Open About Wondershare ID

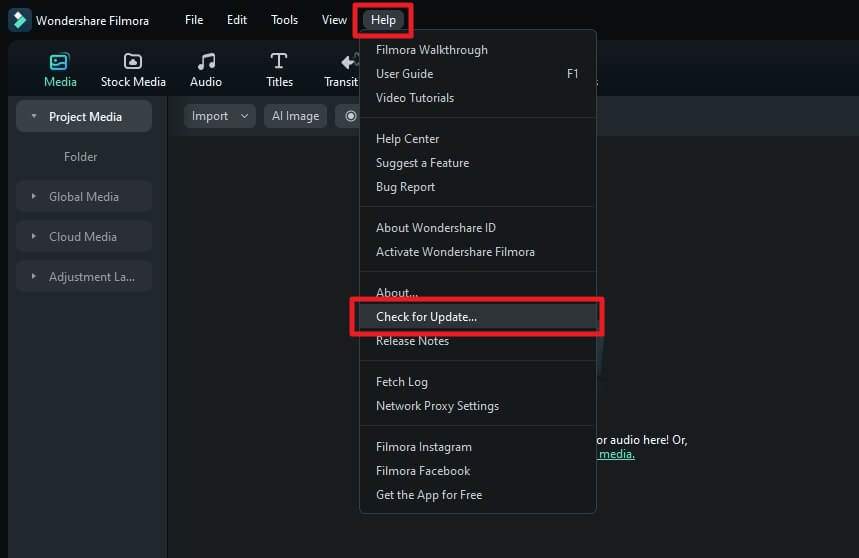477,228
